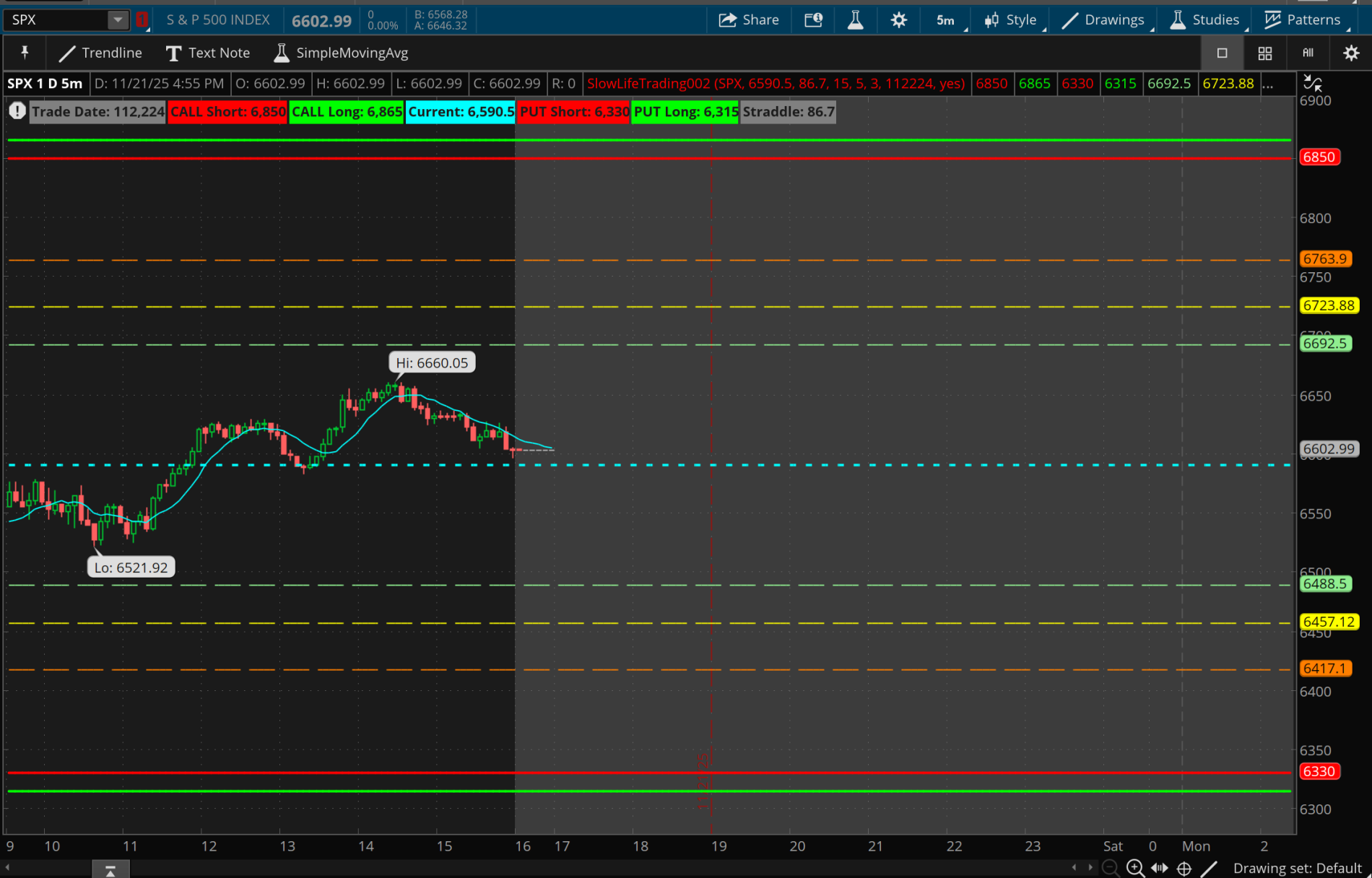Expand the Style dropdown menu
The width and height of the screenshot is (1372, 878).
tap(1011, 19)
